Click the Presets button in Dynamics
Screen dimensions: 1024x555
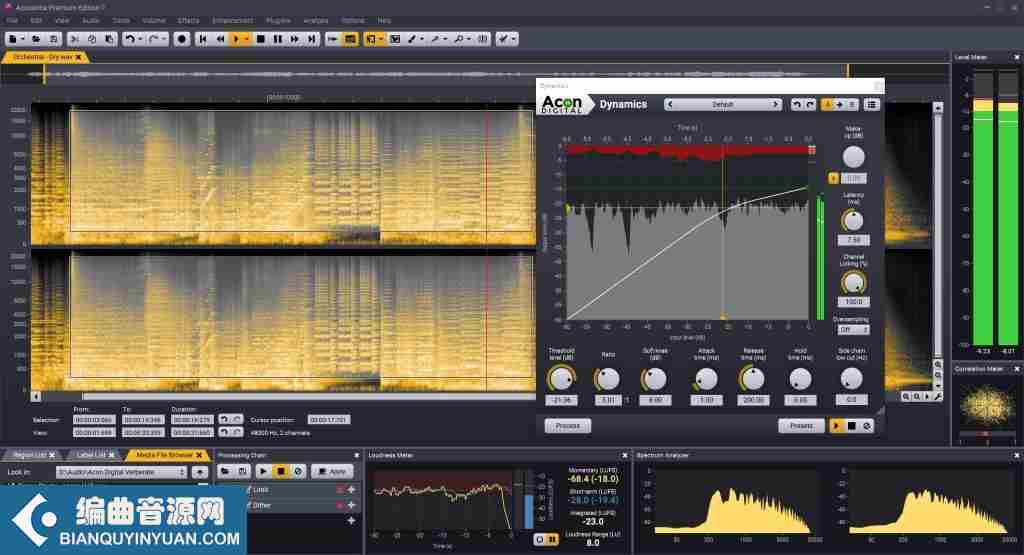click(801, 426)
